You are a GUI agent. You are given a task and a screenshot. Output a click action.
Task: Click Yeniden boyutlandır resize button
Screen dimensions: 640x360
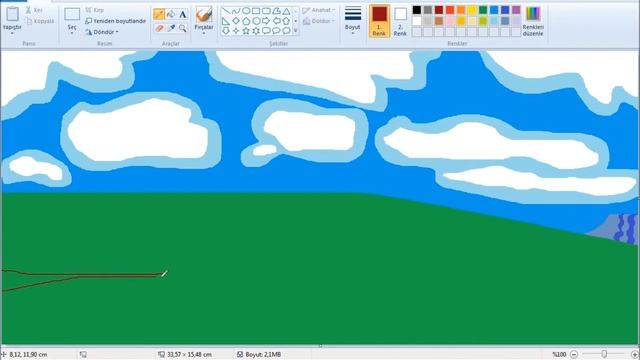tap(116, 21)
